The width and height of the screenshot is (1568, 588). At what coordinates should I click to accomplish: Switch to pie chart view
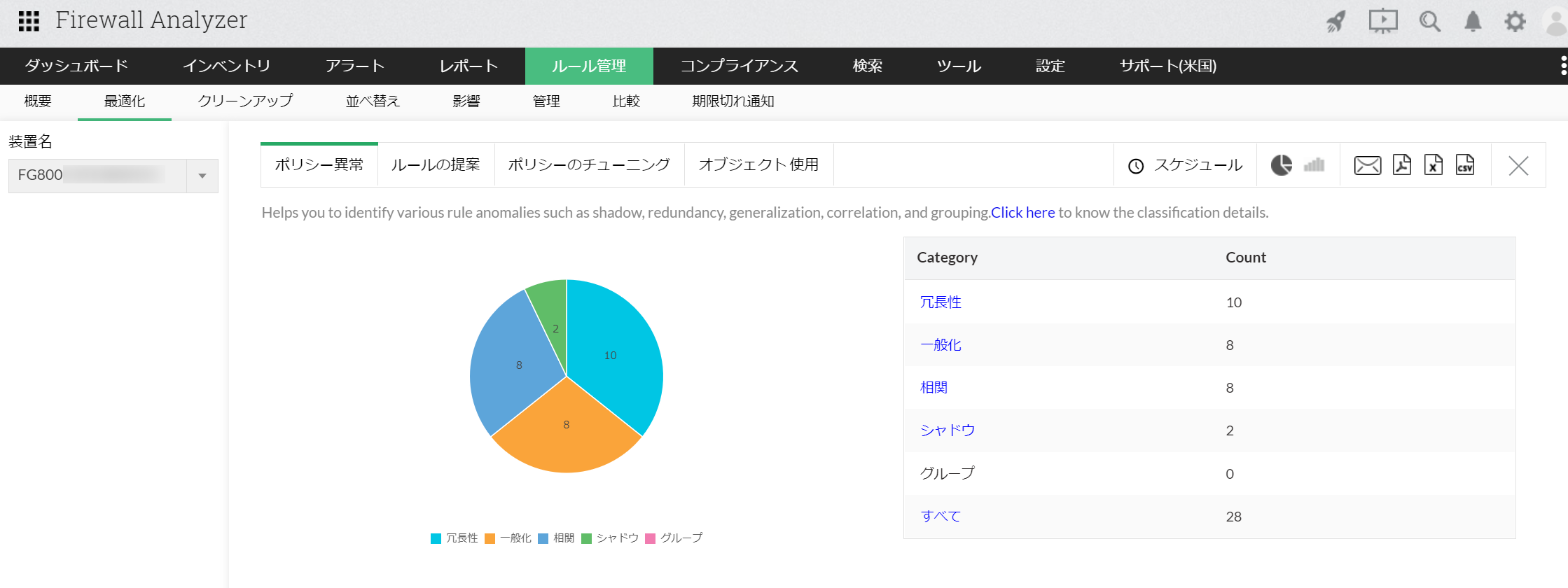pyautogui.click(x=1282, y=165)
